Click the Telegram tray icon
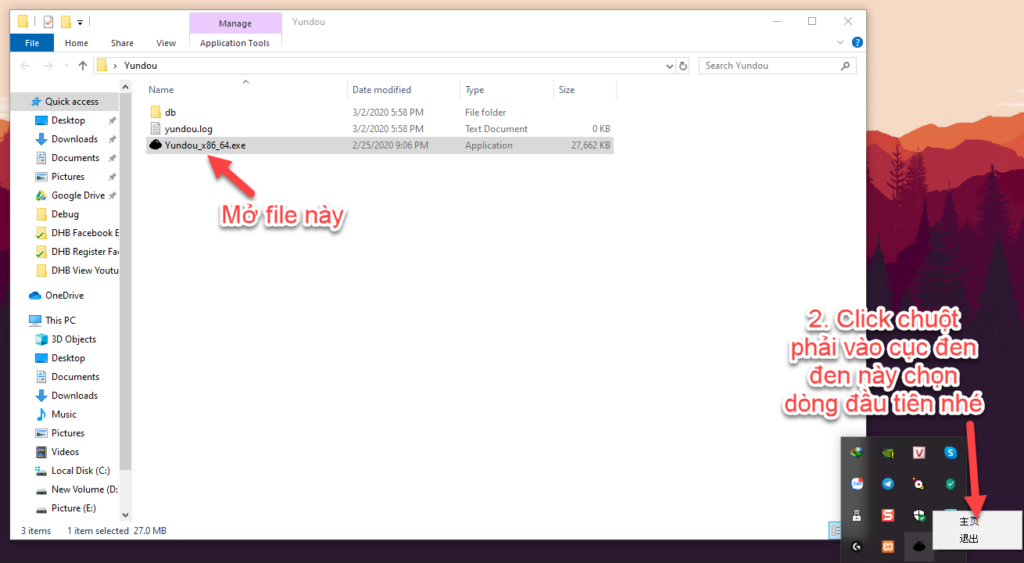Screen dimensions: 1024x563 coord(888,484)
